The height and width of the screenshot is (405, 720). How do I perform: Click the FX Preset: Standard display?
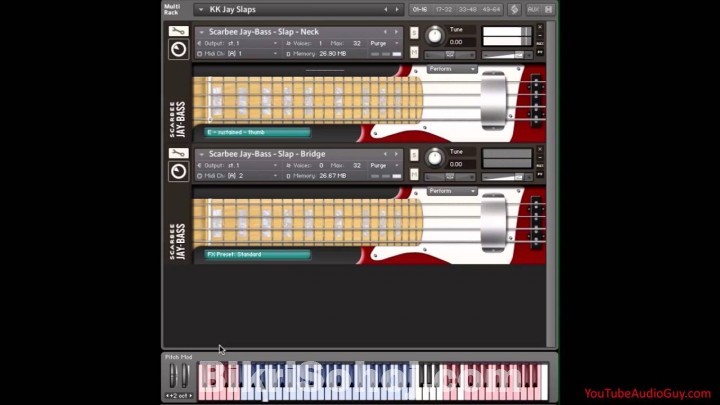coord(257,254)
